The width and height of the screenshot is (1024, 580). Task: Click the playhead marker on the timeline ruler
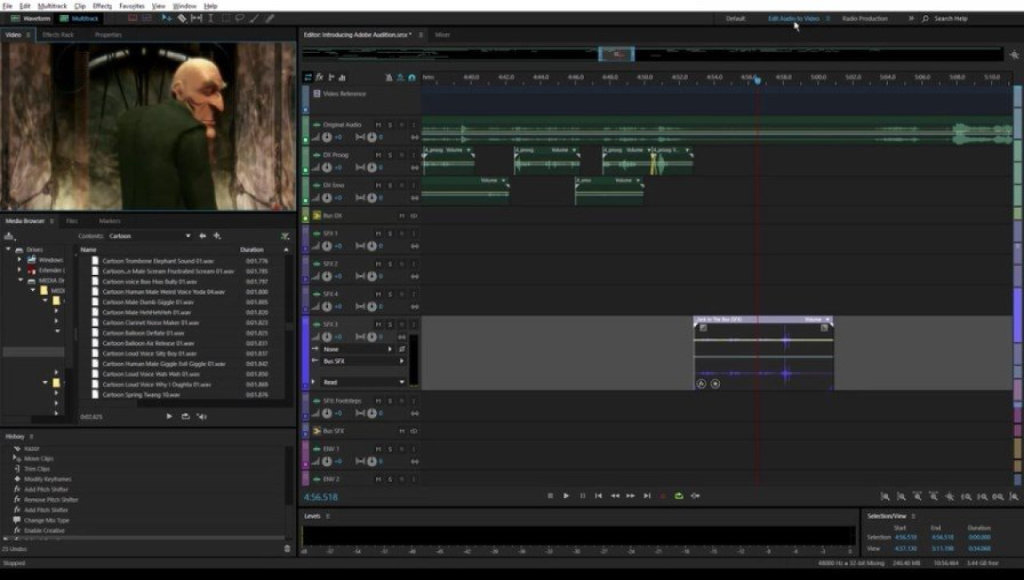coord(758,80)
